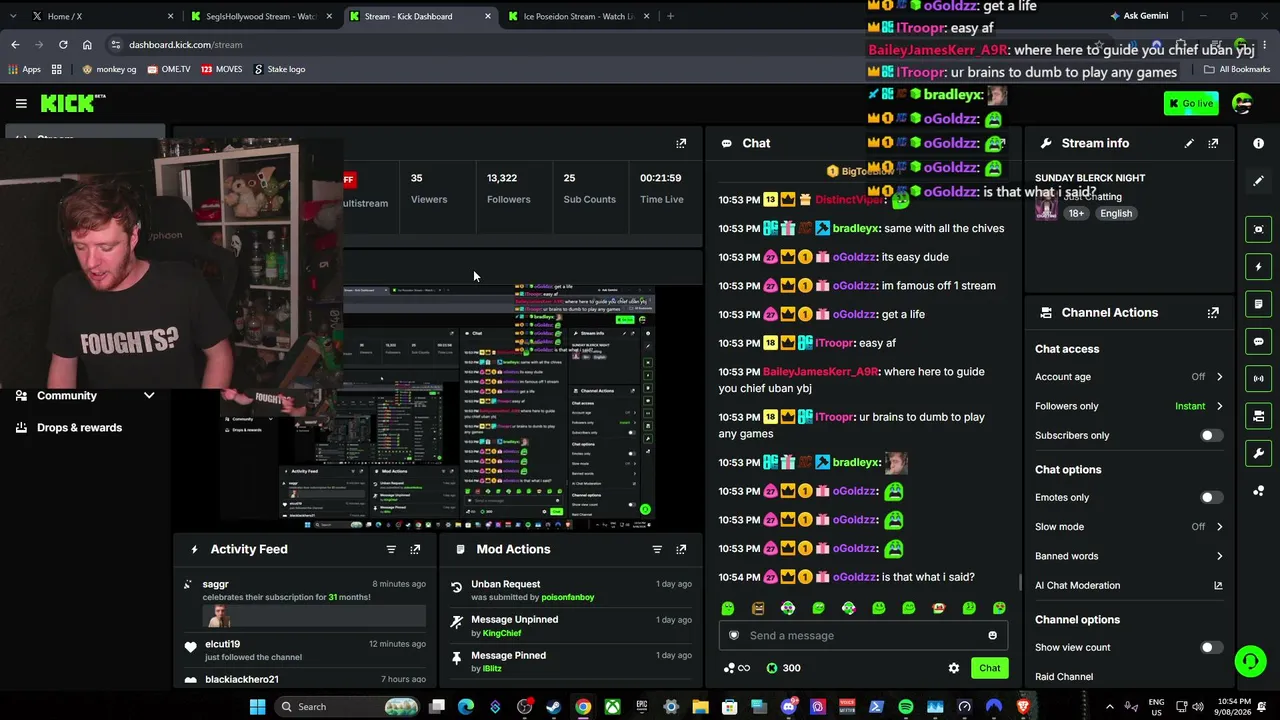Pop out the Channel Actions panel

[1213, 313]
